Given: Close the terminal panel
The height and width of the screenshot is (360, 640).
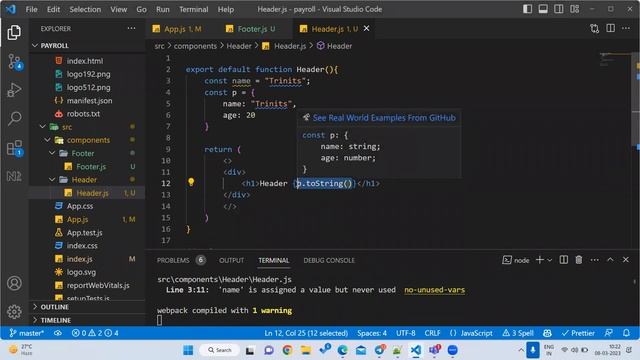Looking at the screenshot, I should click(x=626, y=260).
